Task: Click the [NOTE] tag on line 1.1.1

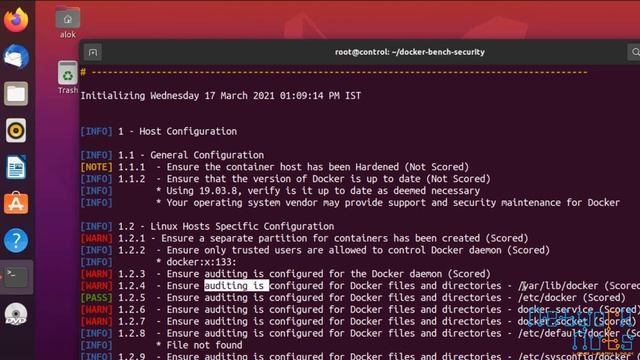Action: click(96, 167)
